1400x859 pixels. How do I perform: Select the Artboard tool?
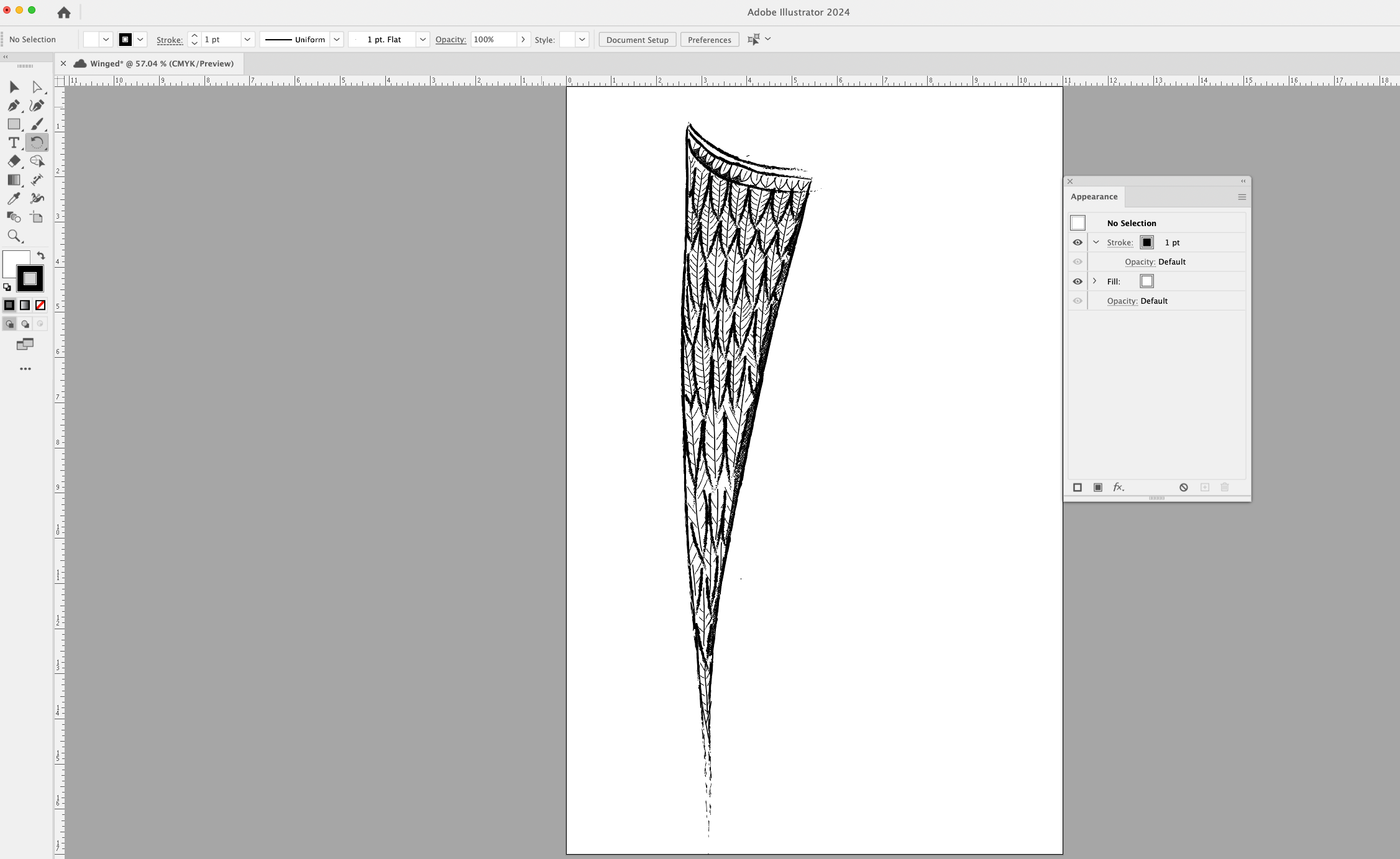[37, 217]
